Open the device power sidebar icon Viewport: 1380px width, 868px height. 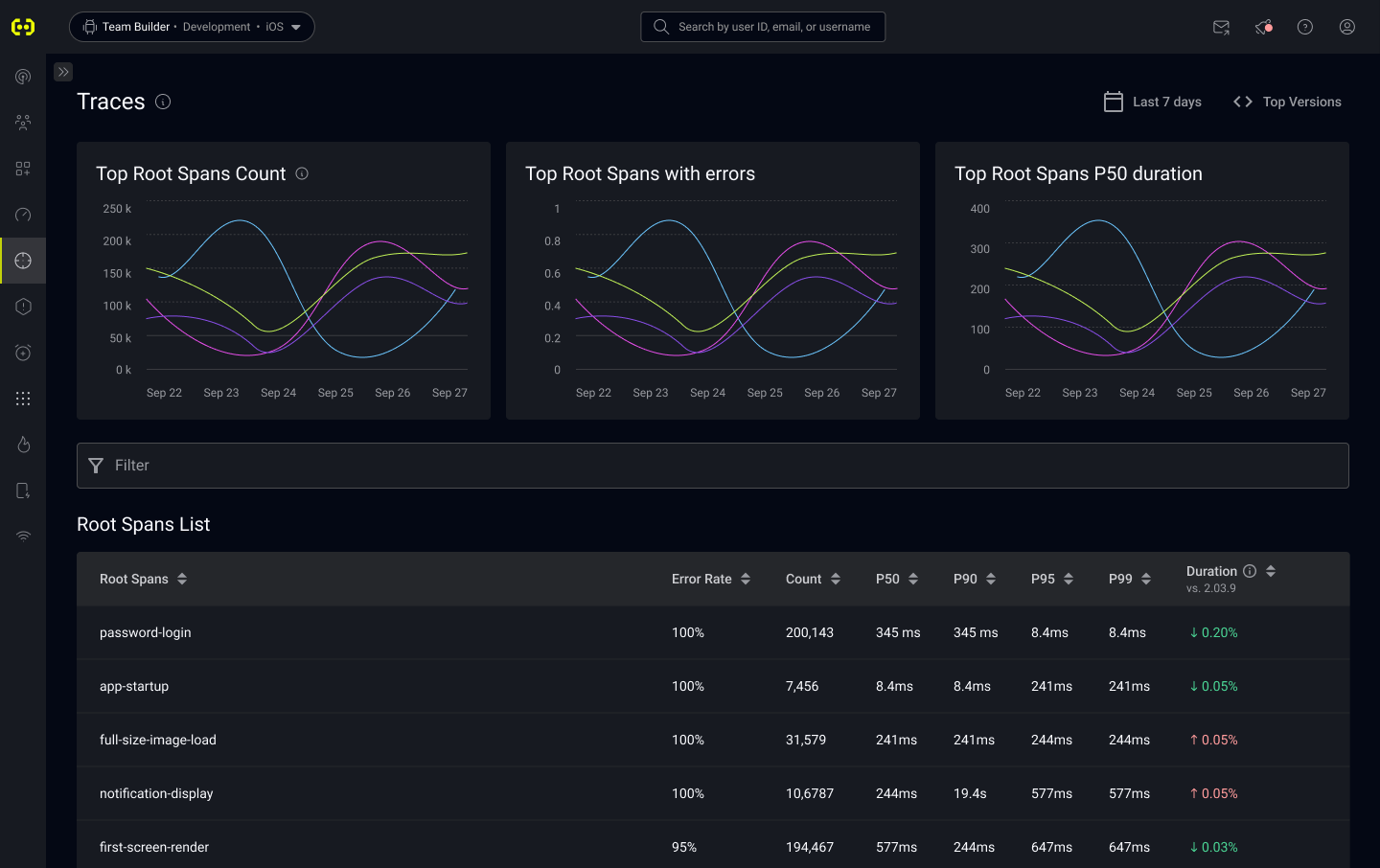pos(23,491)
